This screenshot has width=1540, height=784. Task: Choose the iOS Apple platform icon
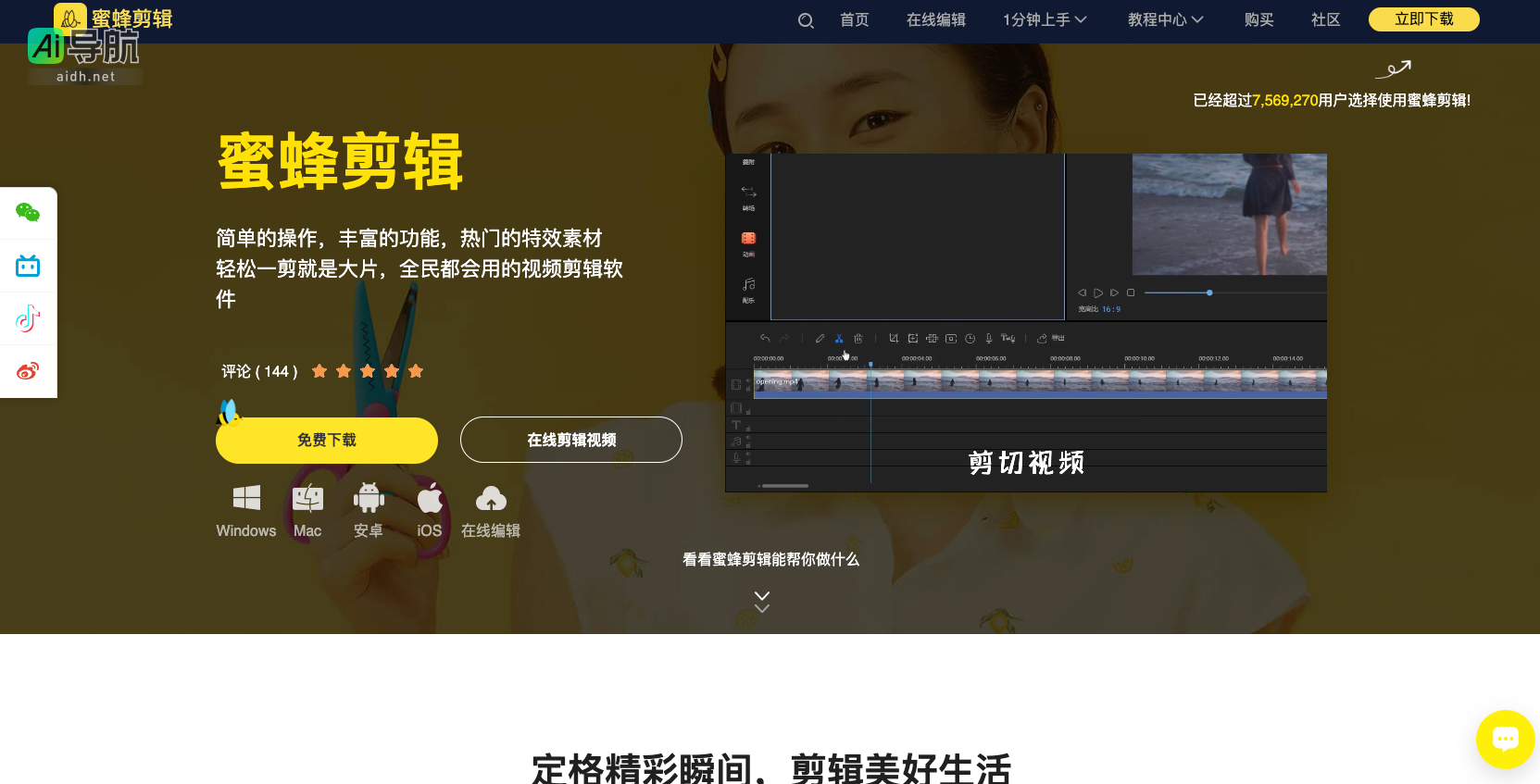pos(430,499)
